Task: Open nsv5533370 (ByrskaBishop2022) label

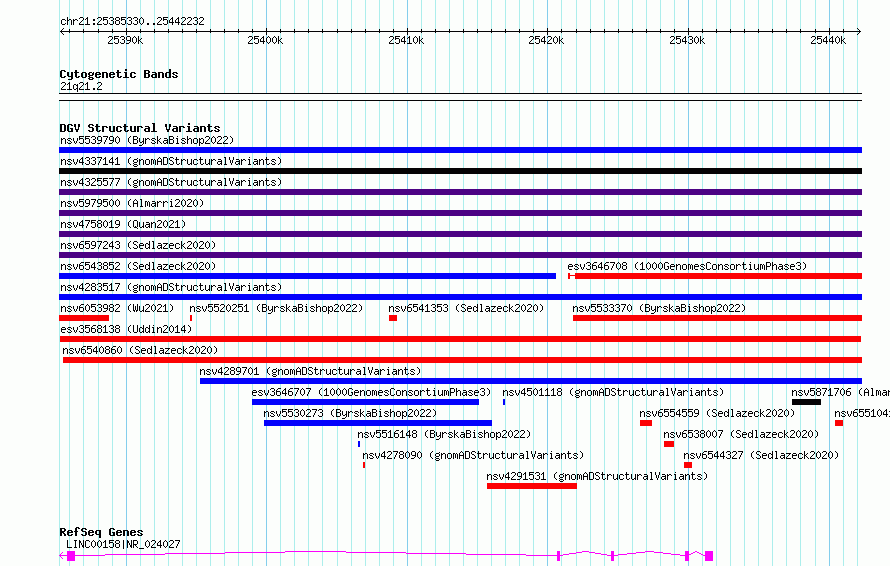Action: coord(659,308)
